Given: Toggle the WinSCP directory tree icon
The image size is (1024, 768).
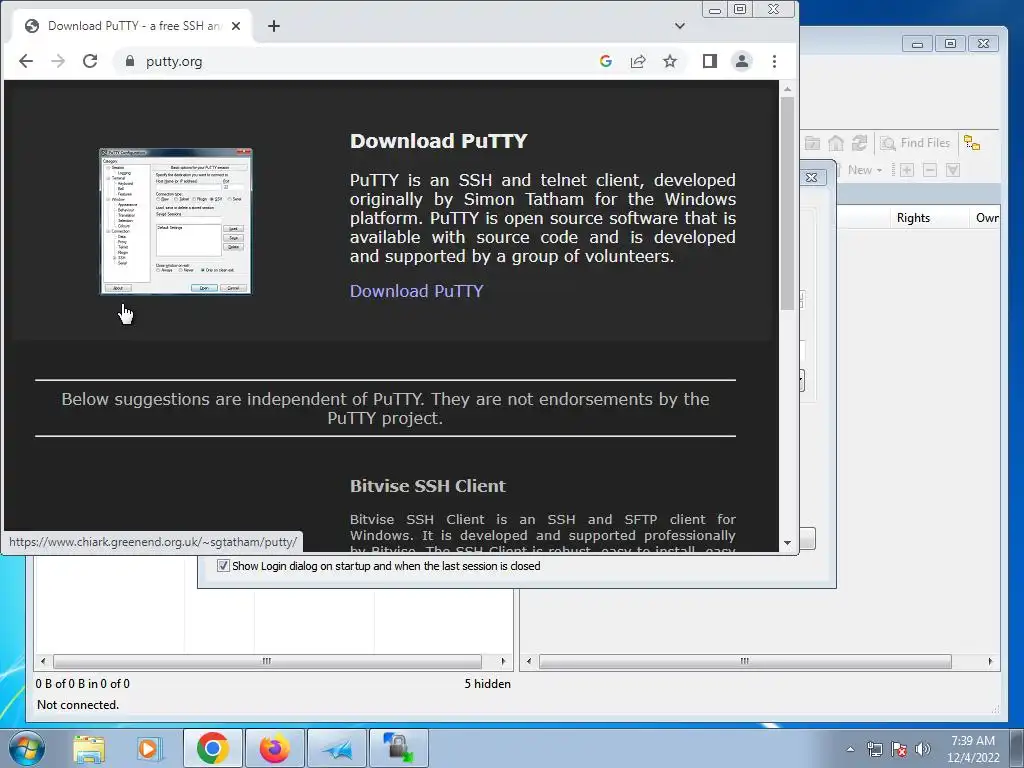Looking at the screenshot, I should pos(972,143).
